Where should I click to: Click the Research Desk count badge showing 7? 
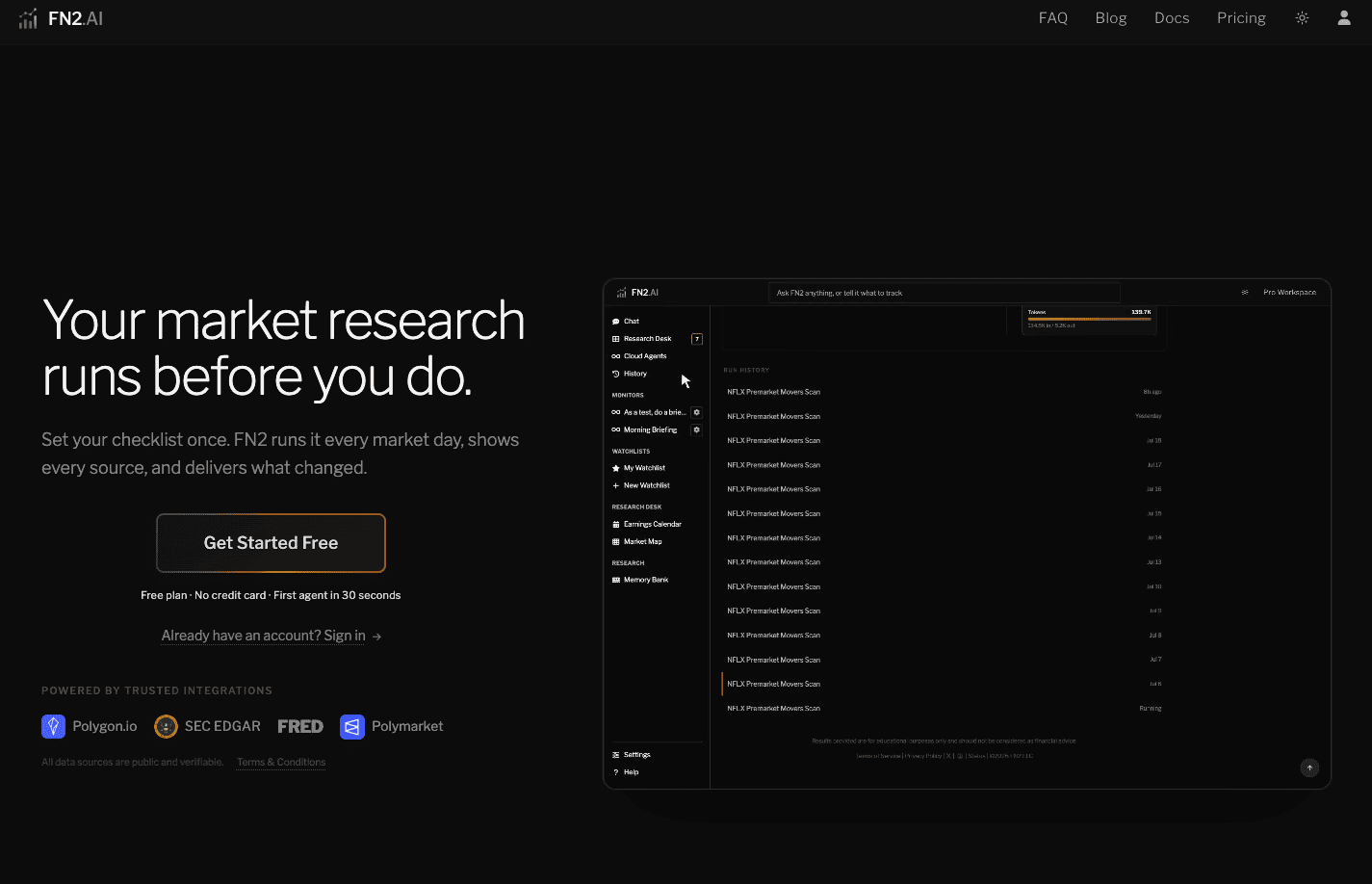[x=697, y=339]
